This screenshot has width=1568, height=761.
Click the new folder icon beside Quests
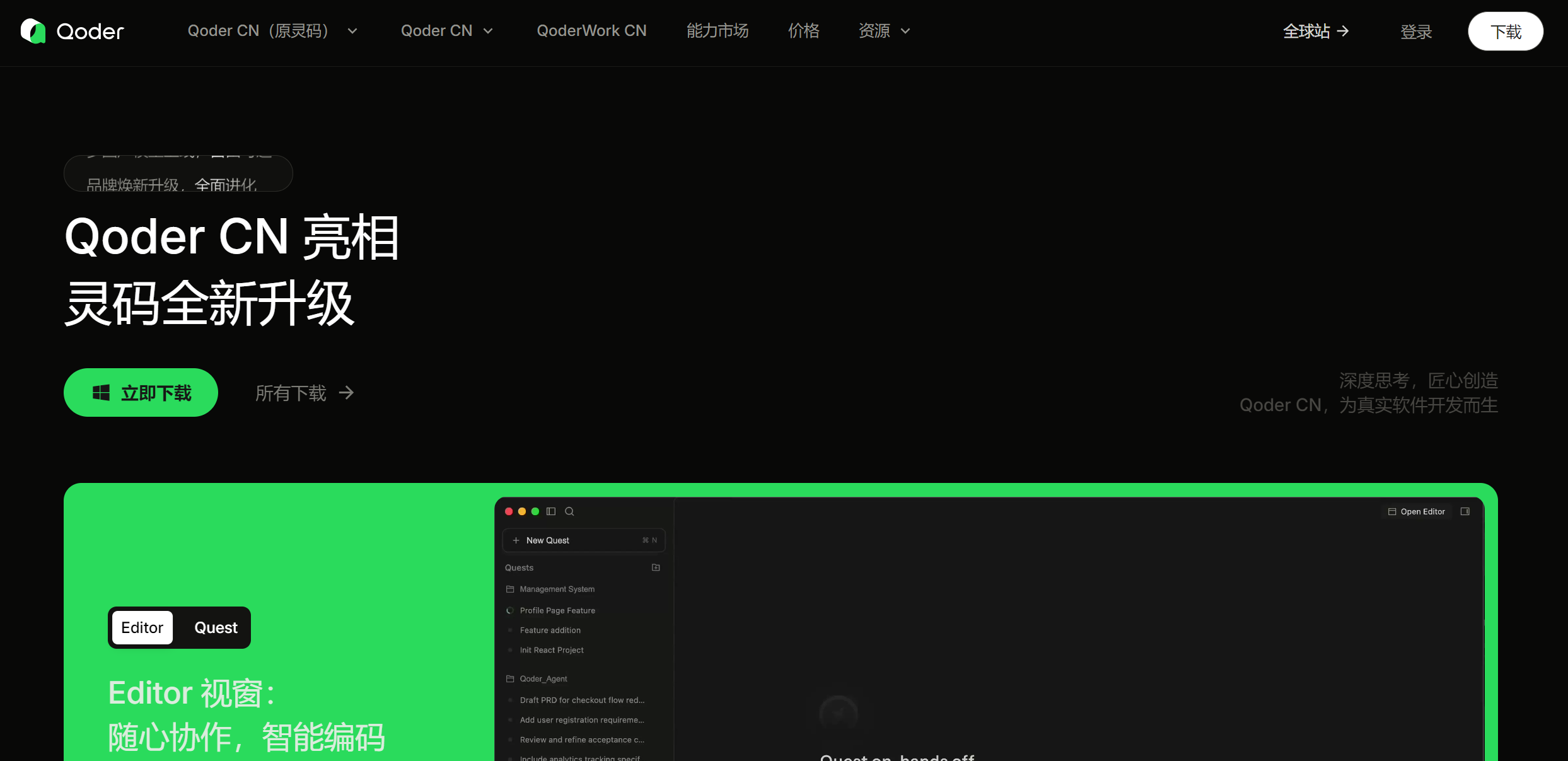656,567
